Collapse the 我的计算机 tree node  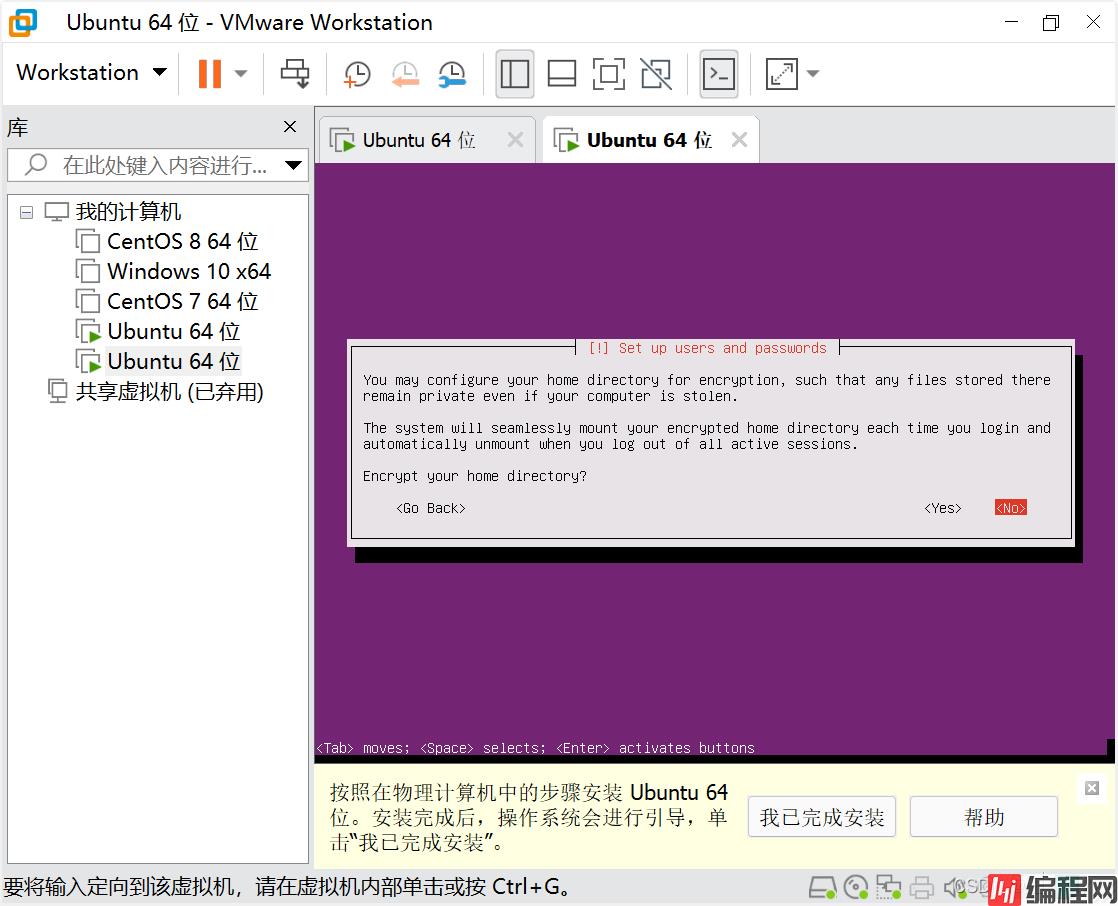(26, 212)
